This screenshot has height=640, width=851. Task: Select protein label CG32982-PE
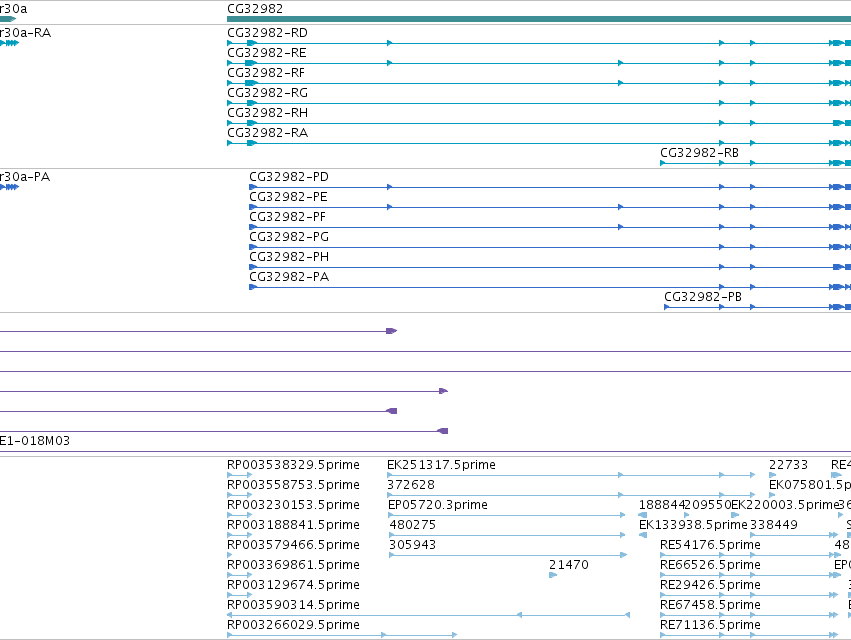coord(288,197)
